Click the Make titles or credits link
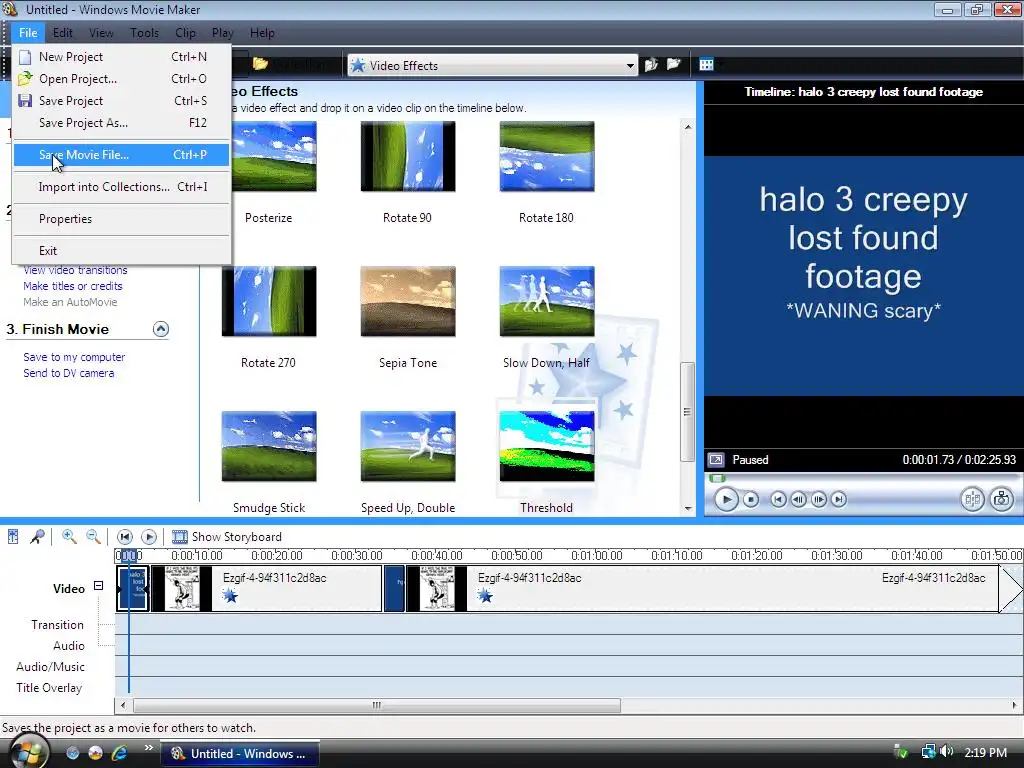 point(72,286)
